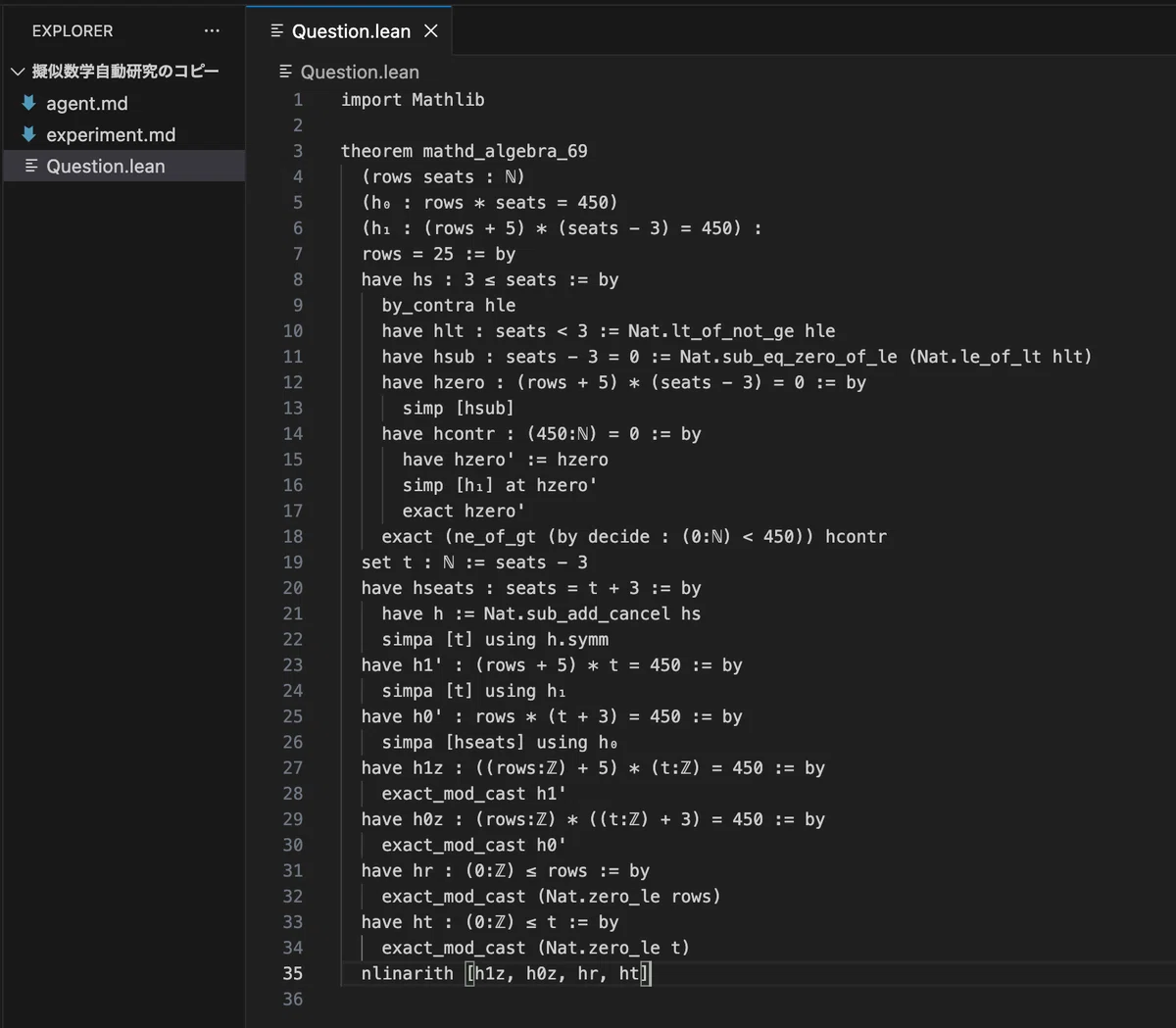Click 'exact (ne_of_gt' on line 18
This screenshot has height=1028, width=1176.
pos(459,537)
